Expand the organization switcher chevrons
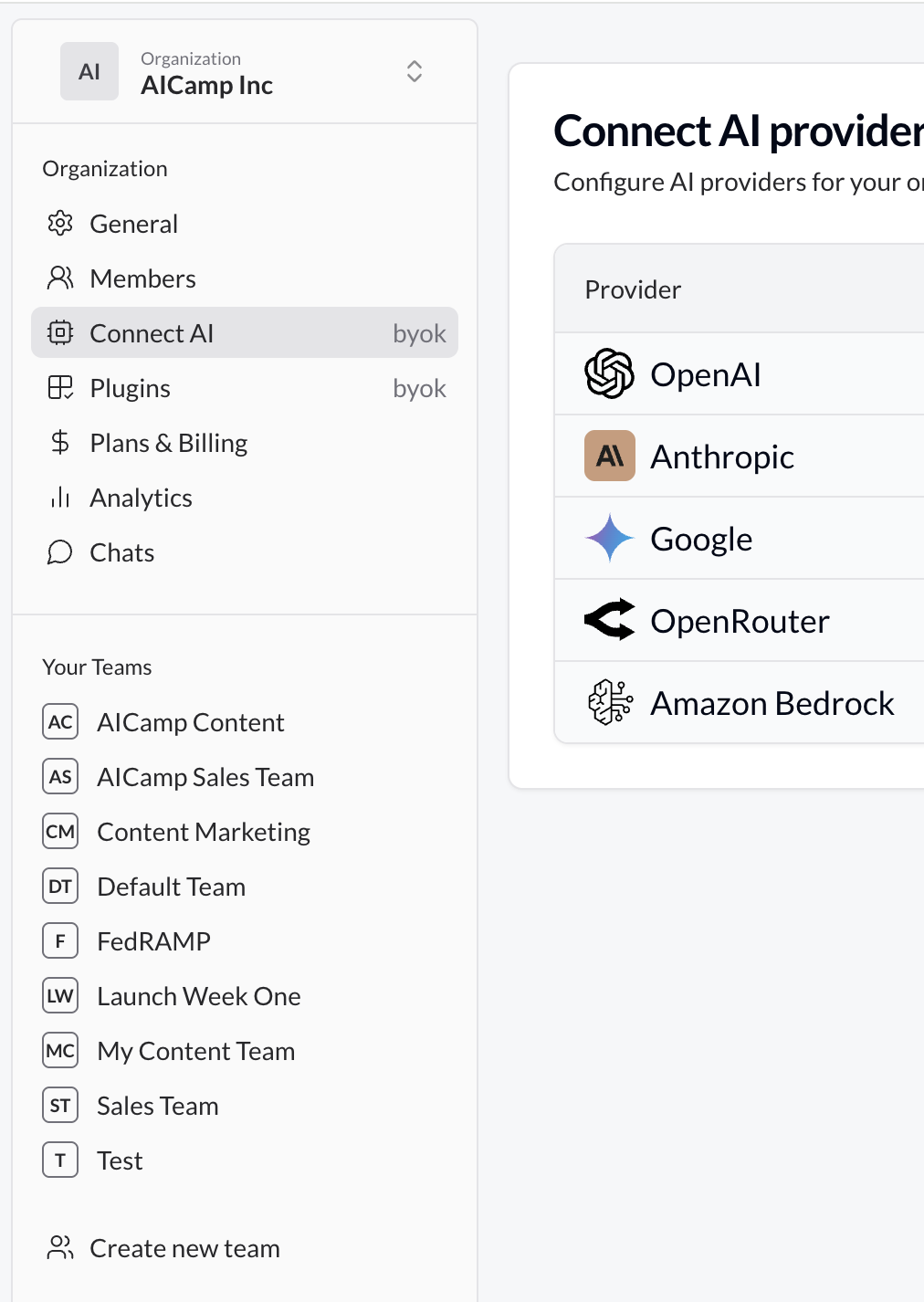 (x=415, y=71)
